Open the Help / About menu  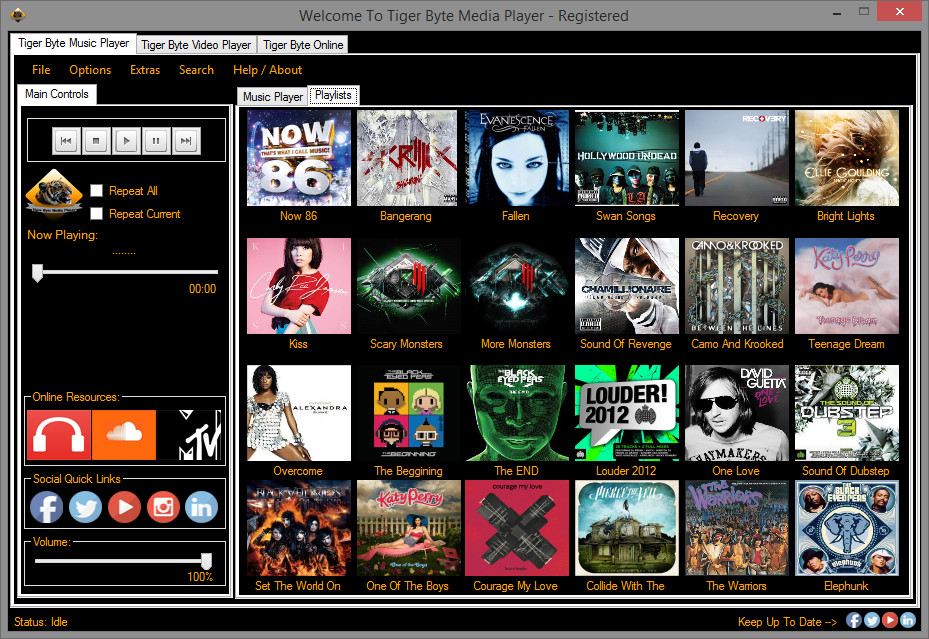click(267, 70)
